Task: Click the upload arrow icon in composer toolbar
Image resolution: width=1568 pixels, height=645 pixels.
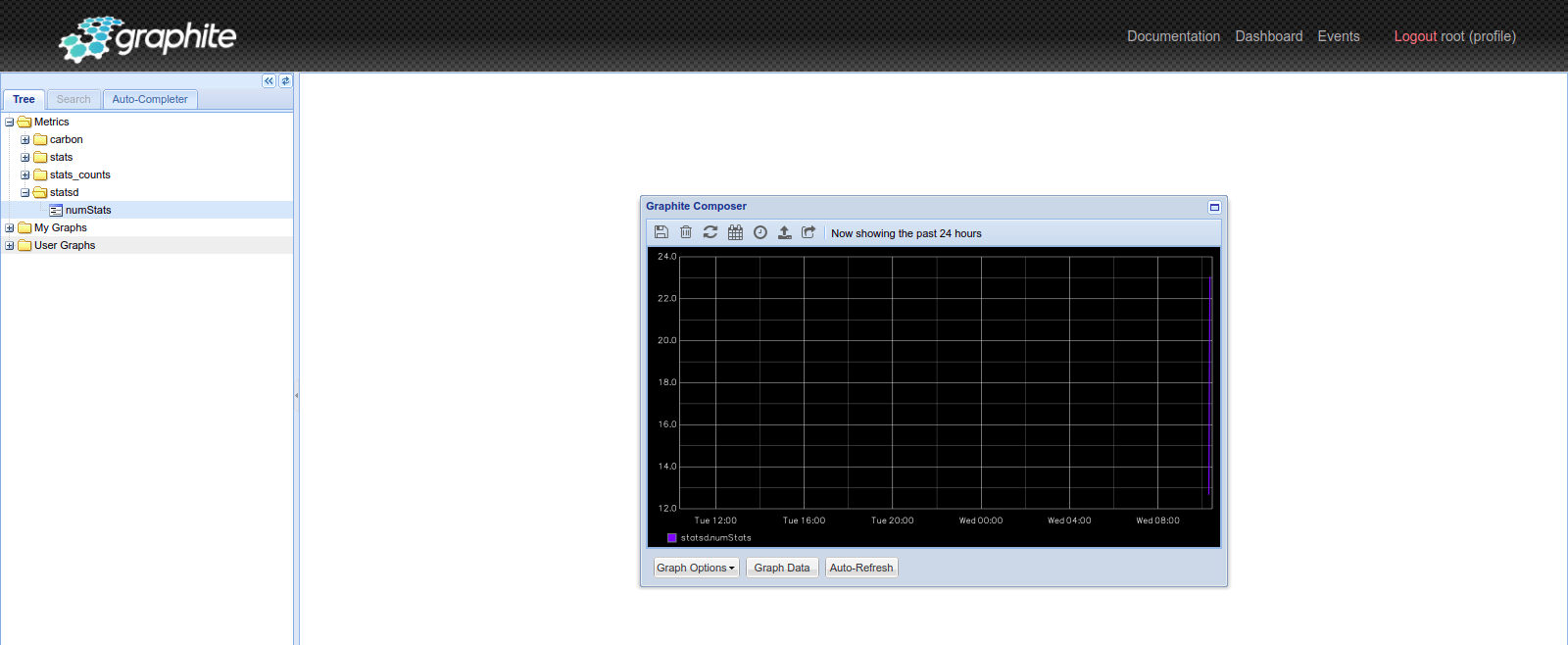Action: (x=784, y=232)
